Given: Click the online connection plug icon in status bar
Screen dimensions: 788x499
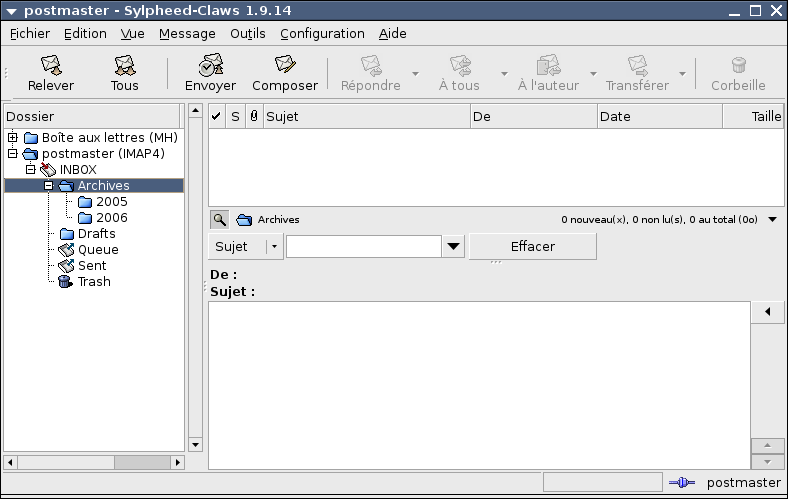Looking at the screenshot, I should pyautogui.click(x=681, y=483).
